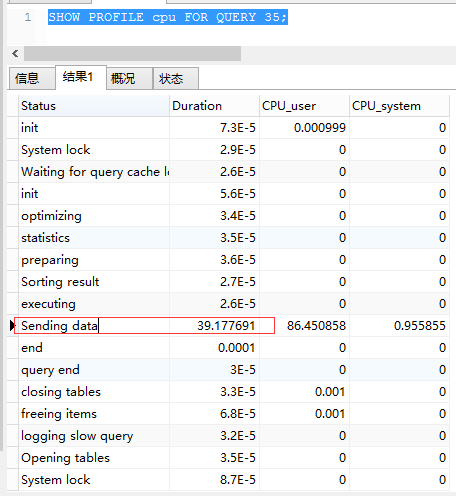Viewport: 456px width, 496px height.
Task: Click the duration value 3.6E-5
Action: 238,260
